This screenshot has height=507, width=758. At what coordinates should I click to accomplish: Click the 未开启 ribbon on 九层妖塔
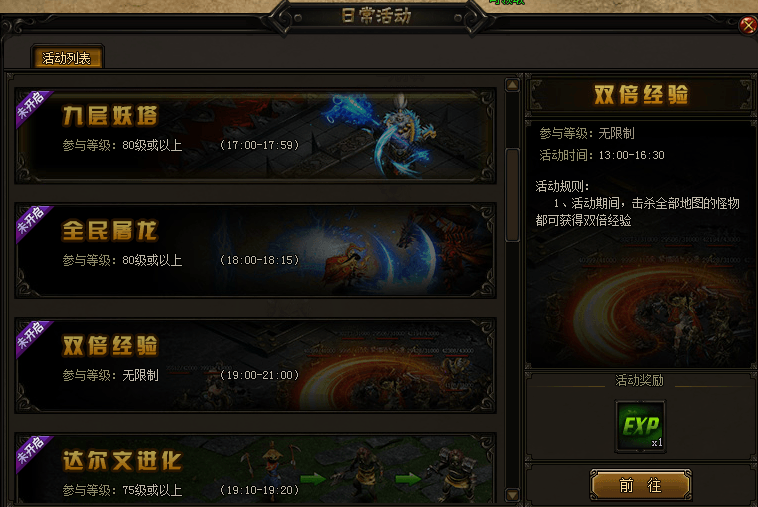[x=33, y=107]
